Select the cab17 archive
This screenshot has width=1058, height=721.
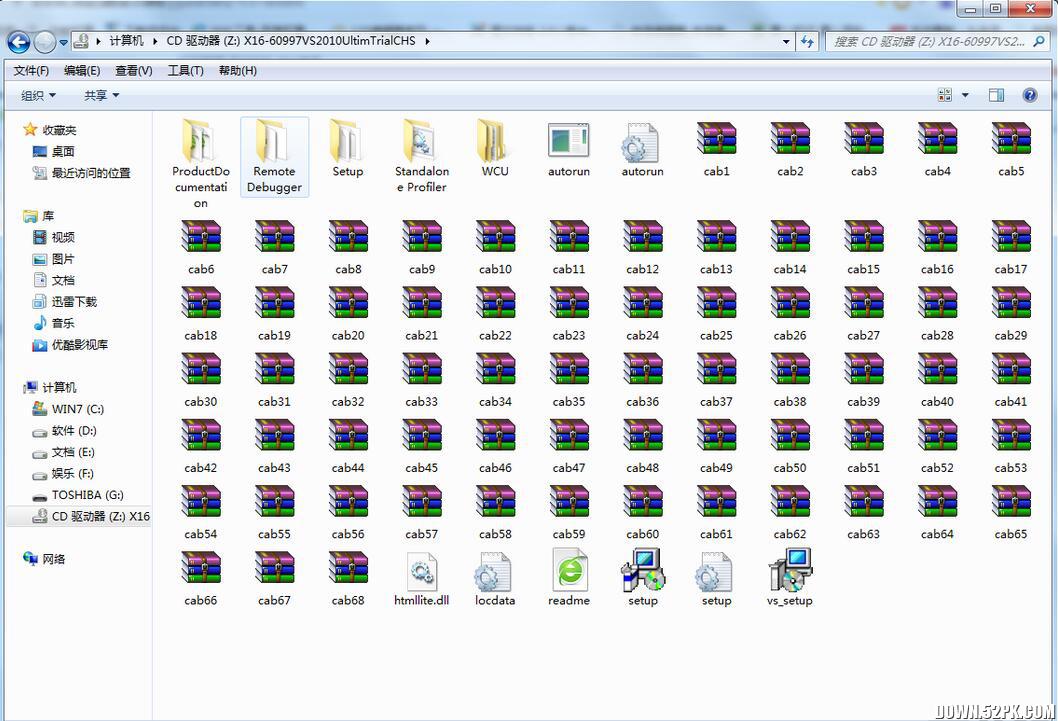[x=1011, y=248]
